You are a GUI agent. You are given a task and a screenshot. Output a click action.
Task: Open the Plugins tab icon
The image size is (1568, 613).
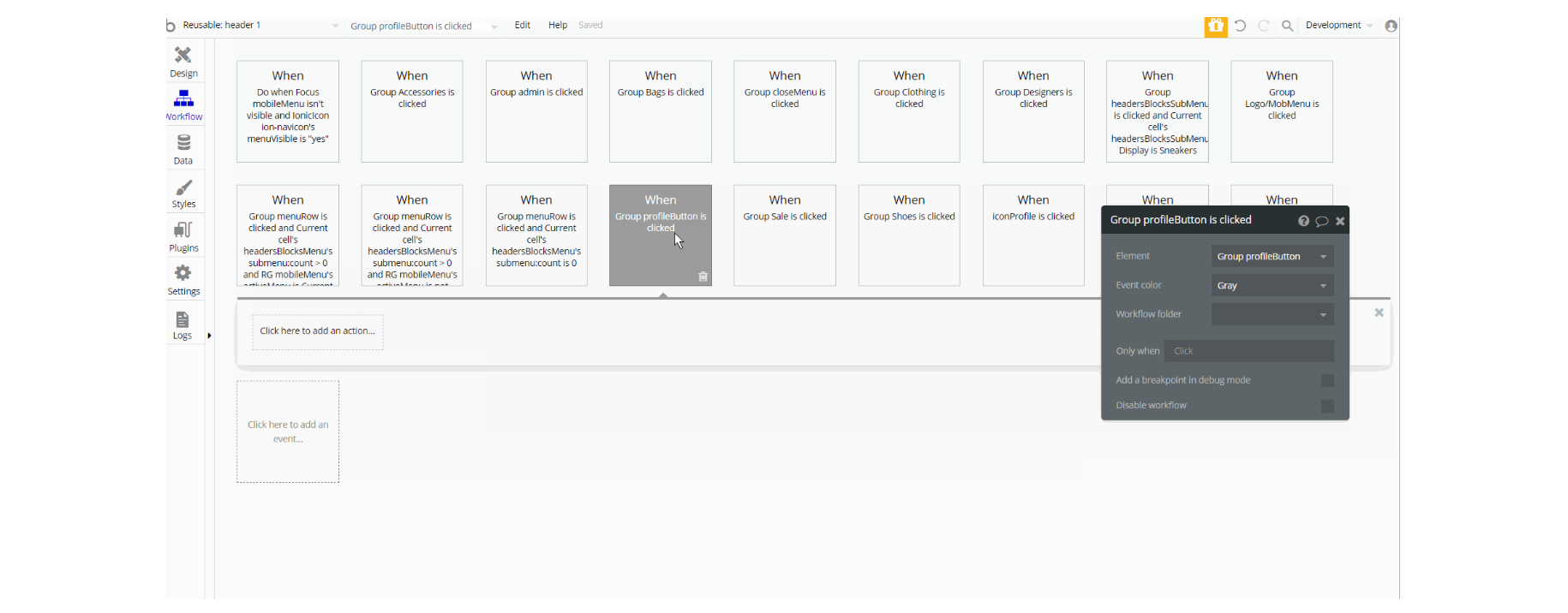click(183, 230)
